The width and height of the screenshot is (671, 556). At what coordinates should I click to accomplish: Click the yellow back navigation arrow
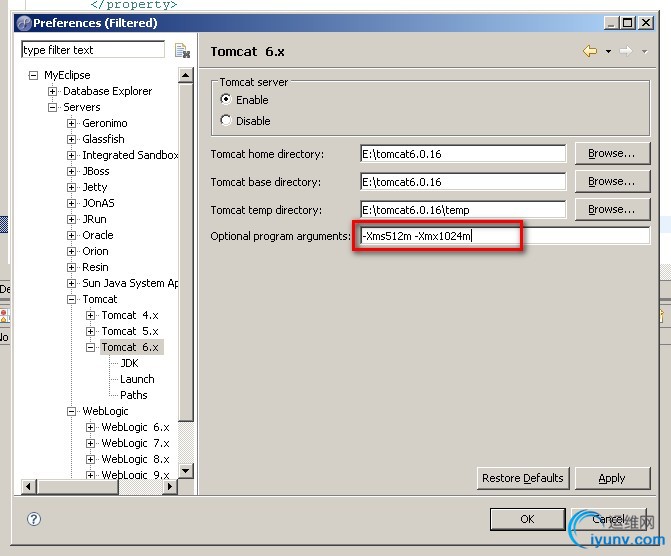[590, 51]
